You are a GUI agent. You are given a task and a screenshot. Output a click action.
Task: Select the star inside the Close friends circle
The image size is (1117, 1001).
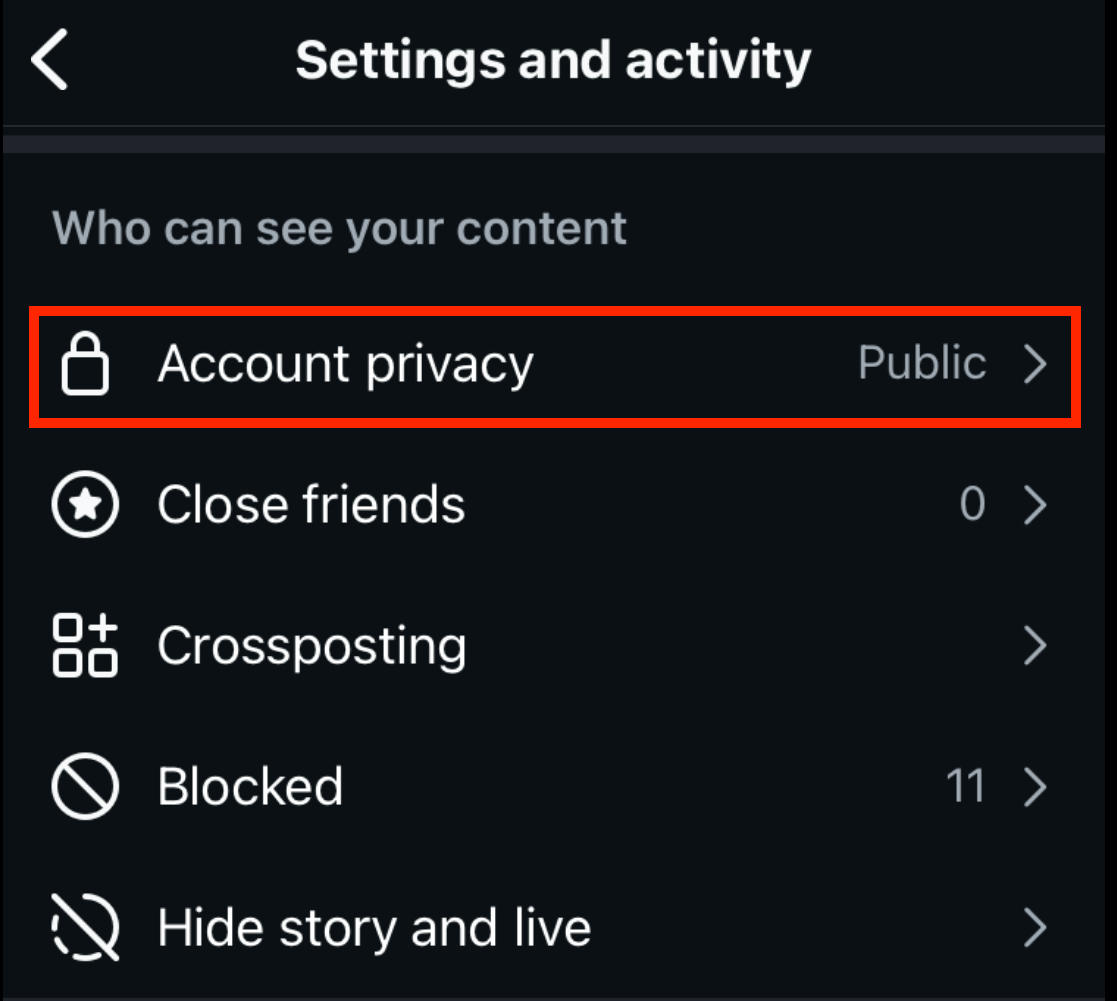click(85, 505)
